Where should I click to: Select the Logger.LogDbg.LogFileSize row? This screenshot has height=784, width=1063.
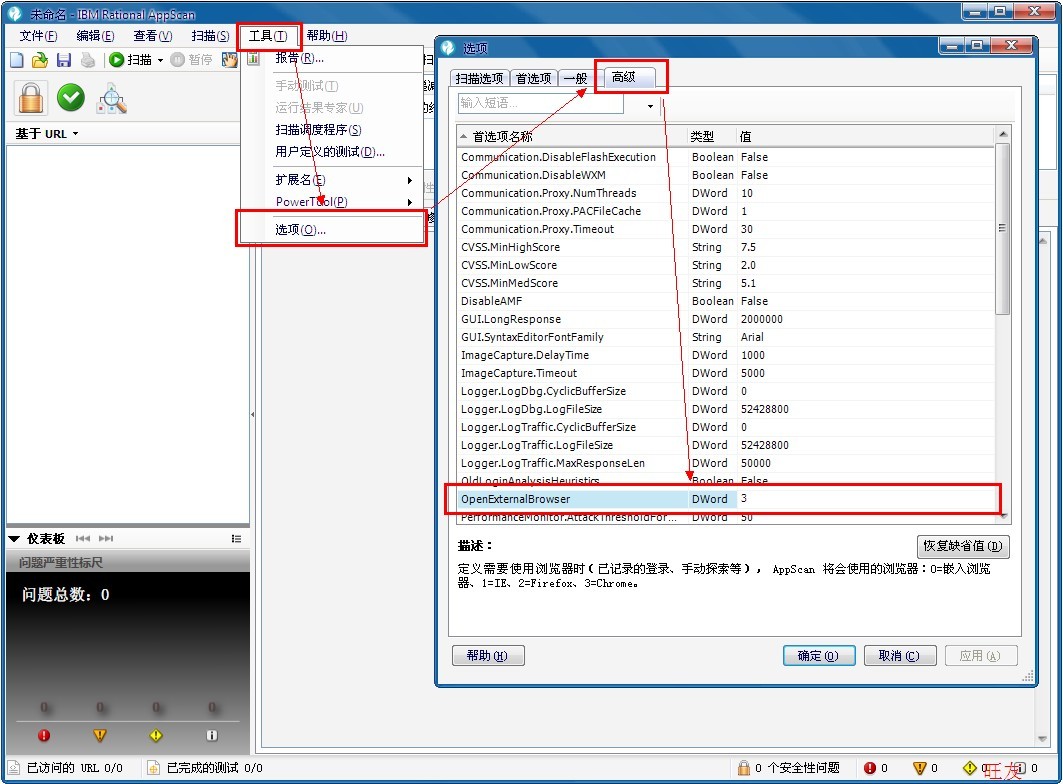[725, 410]
